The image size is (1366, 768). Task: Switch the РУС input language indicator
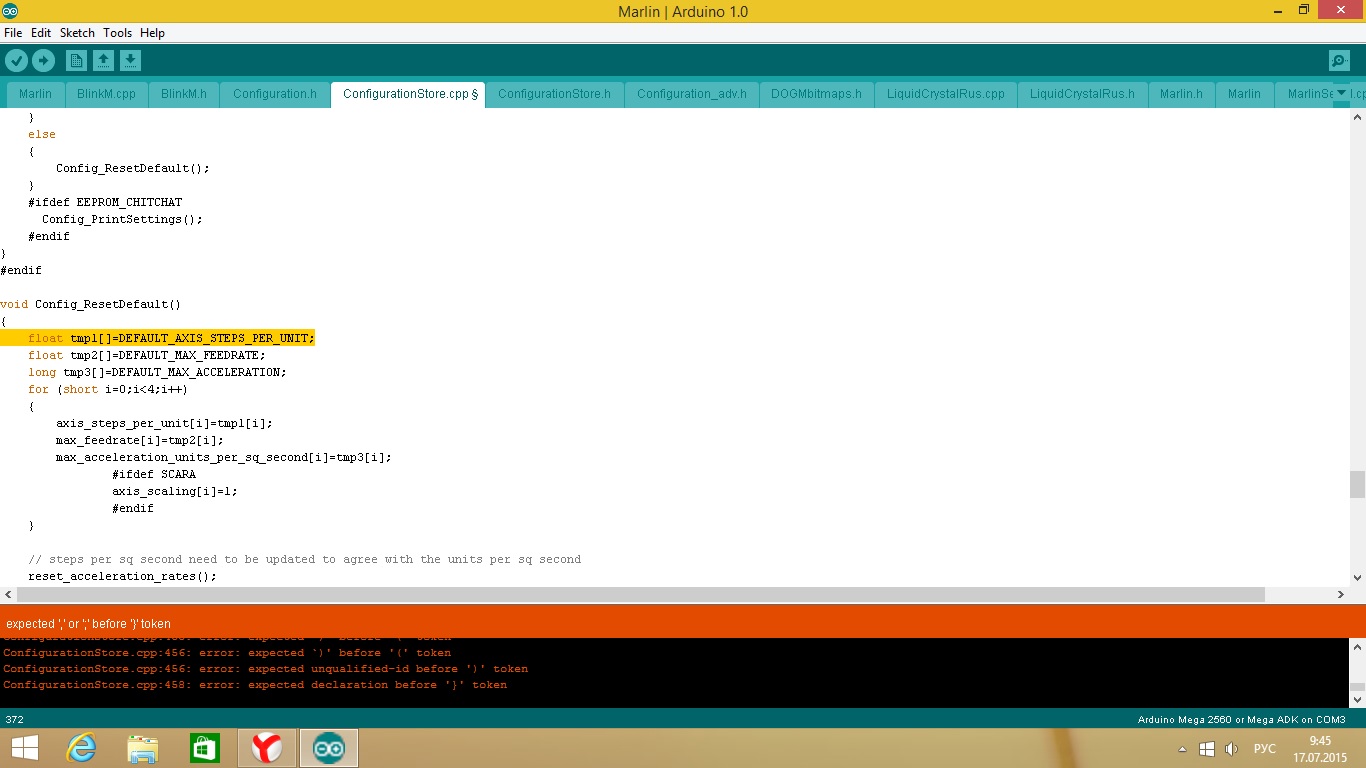1264,749
